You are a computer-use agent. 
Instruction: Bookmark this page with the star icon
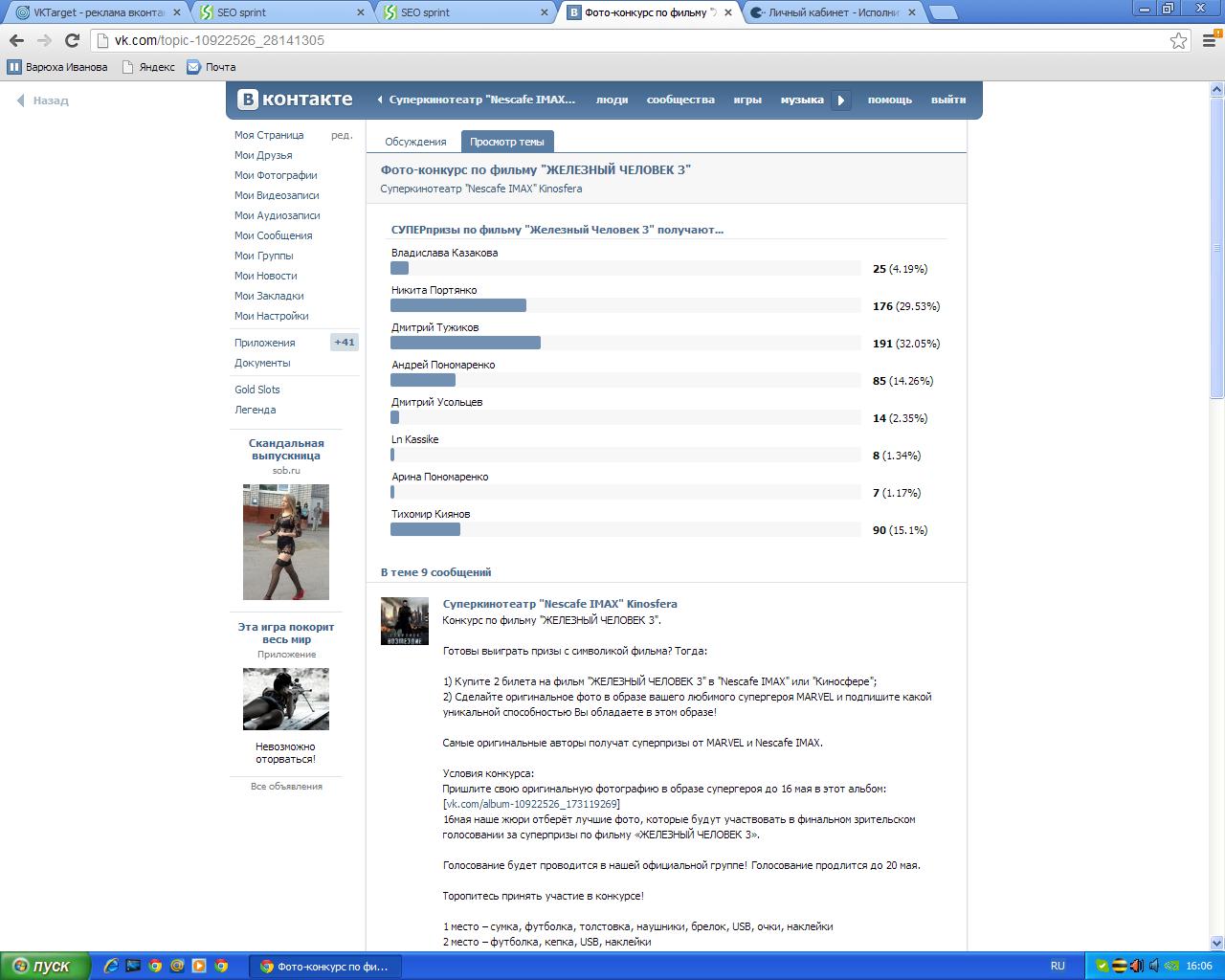(x=1179, y=40)
